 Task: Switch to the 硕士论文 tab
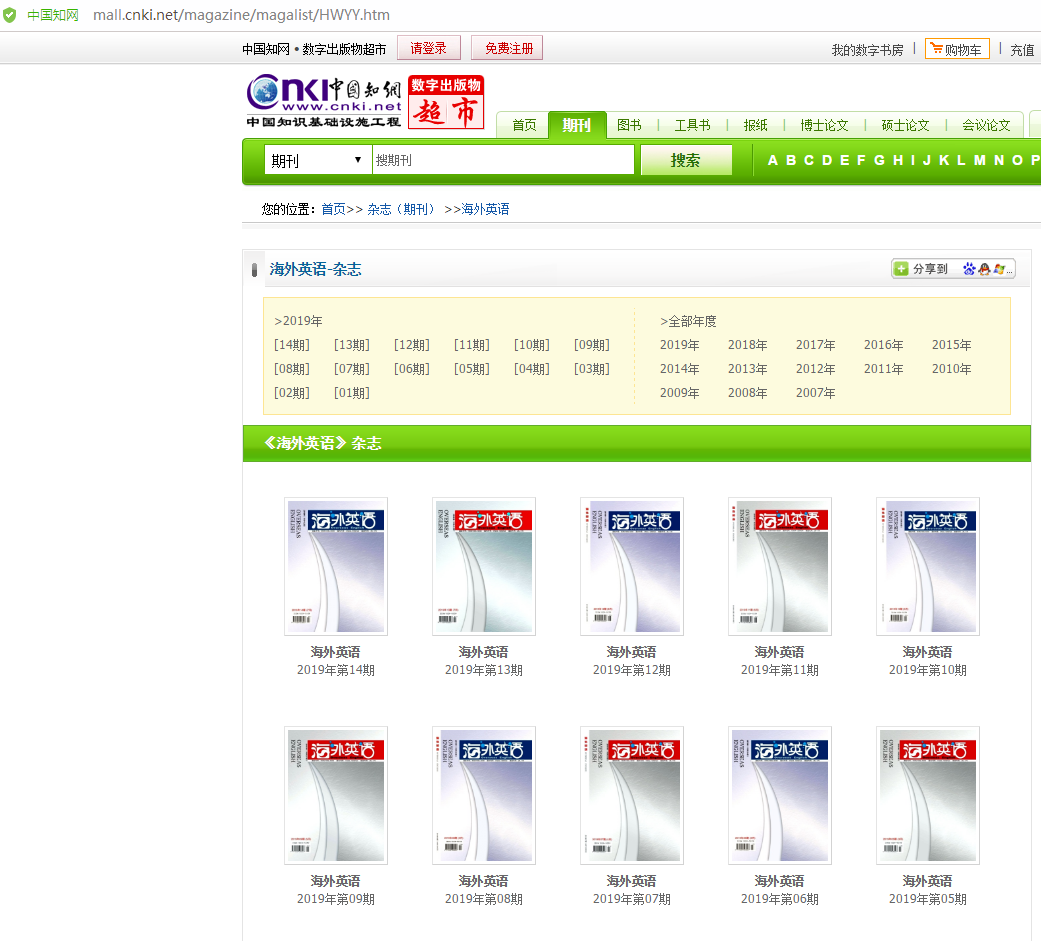click(906, 125)
